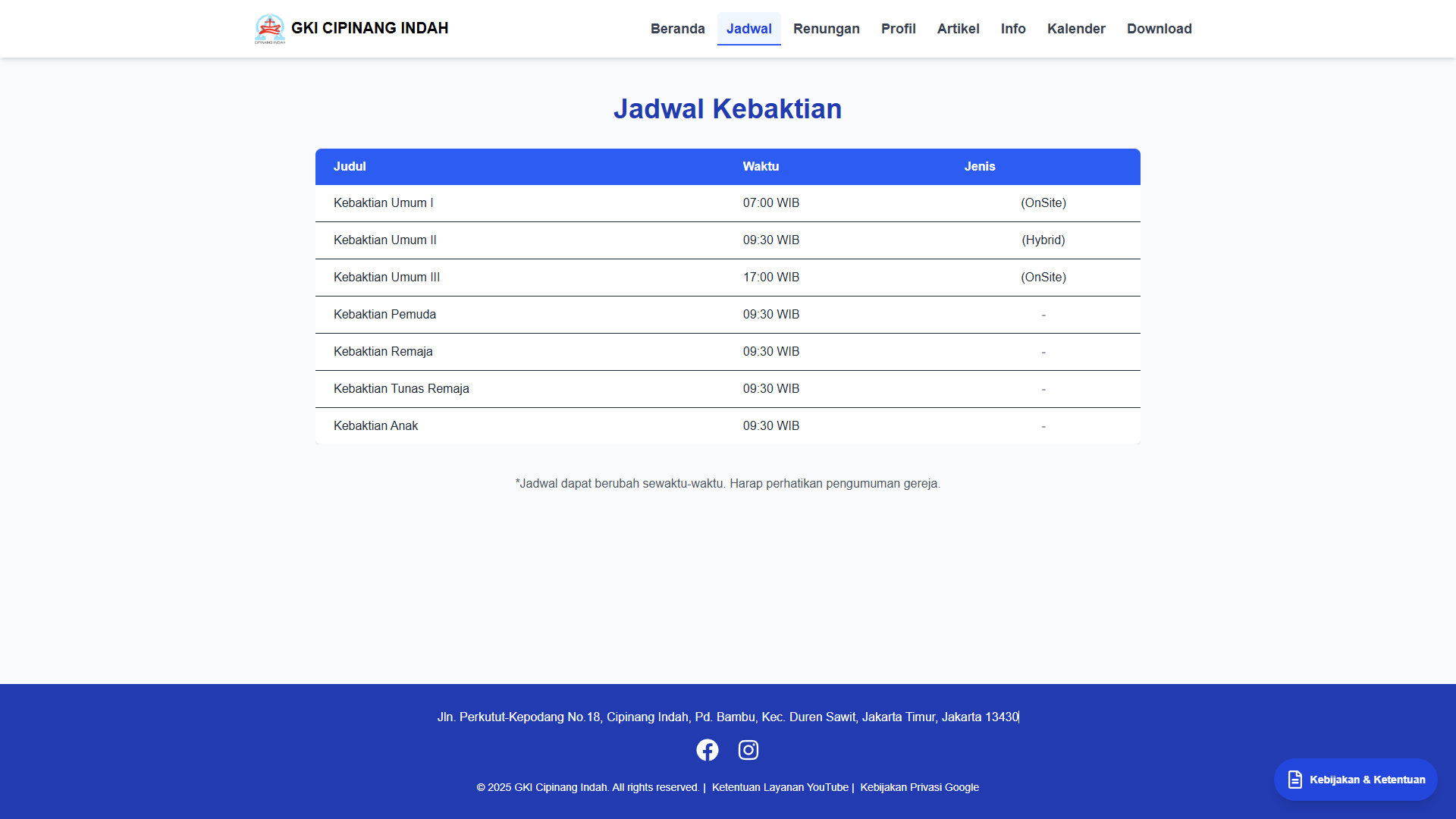Click the GKI CIPINANG INDAH site title
This screenshot has width=1456, height=819.
tap(369, 28)
